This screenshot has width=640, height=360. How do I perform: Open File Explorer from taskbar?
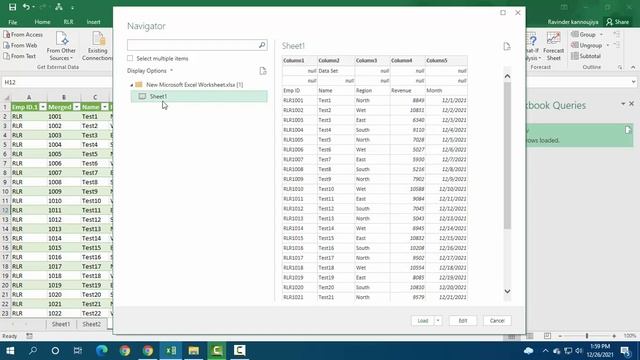[193, 351]
